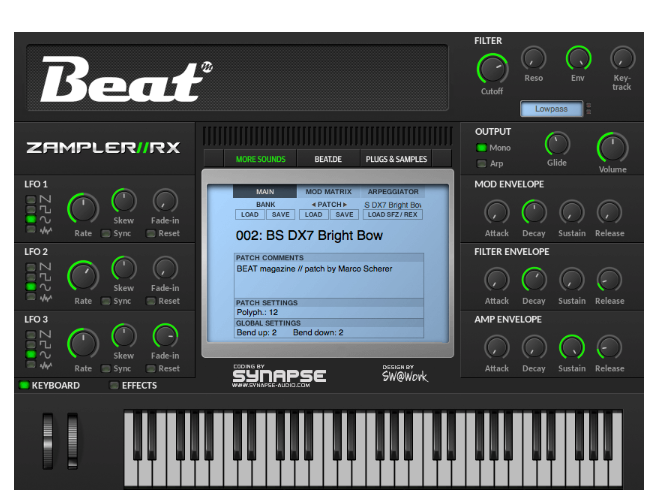Image resolution: width=648 pixels, height=502 pixels.
Task: Click the Synapse Audio logo
Action: (x=279, y=374)
